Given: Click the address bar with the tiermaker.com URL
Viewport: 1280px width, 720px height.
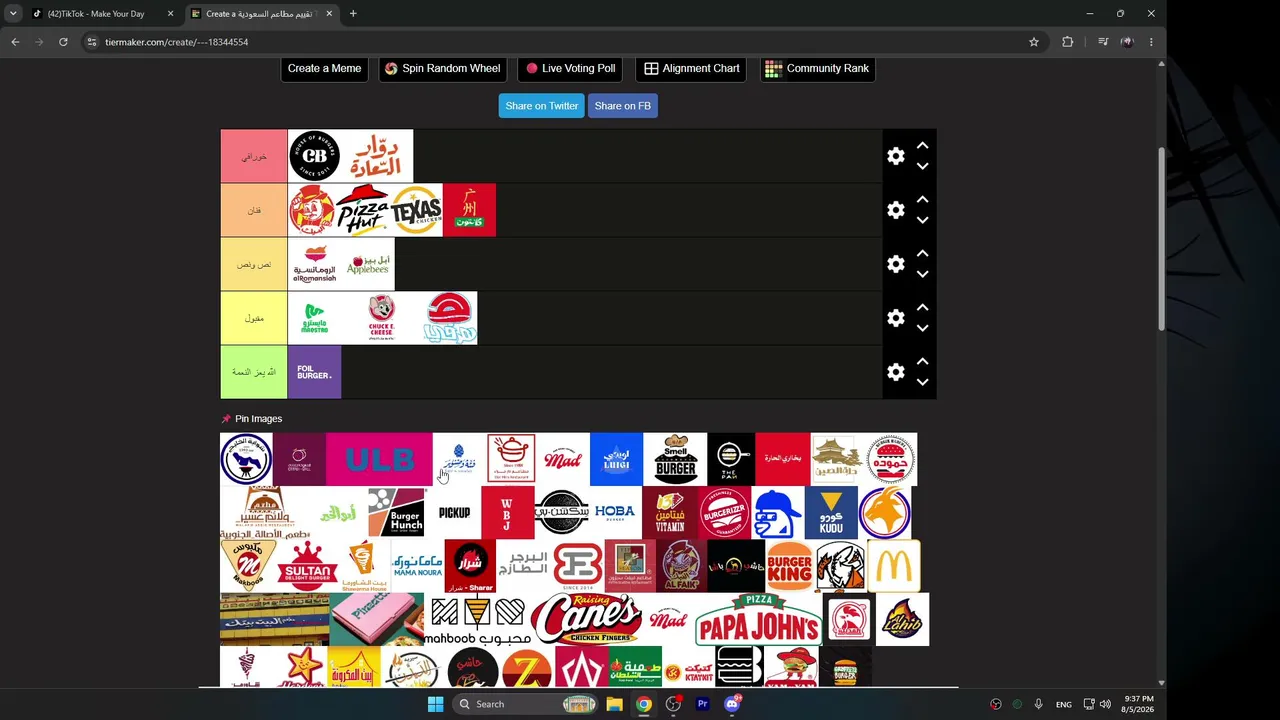Looking at the screenshot, I should [560, 42].
